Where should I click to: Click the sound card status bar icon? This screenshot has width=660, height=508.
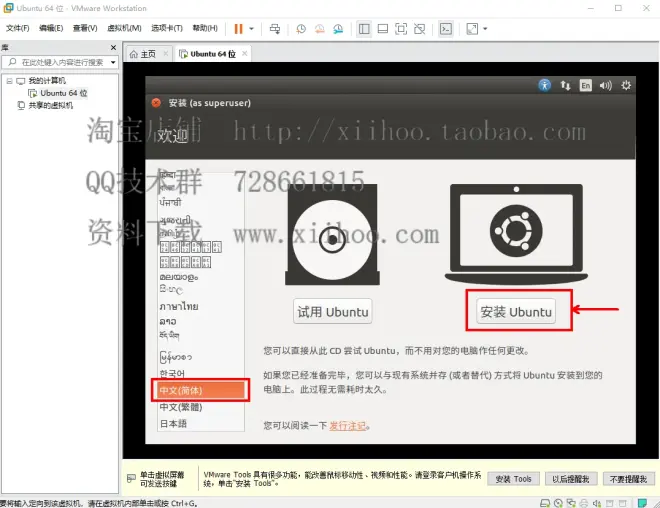pyautogui.click(x=597, y=503)
